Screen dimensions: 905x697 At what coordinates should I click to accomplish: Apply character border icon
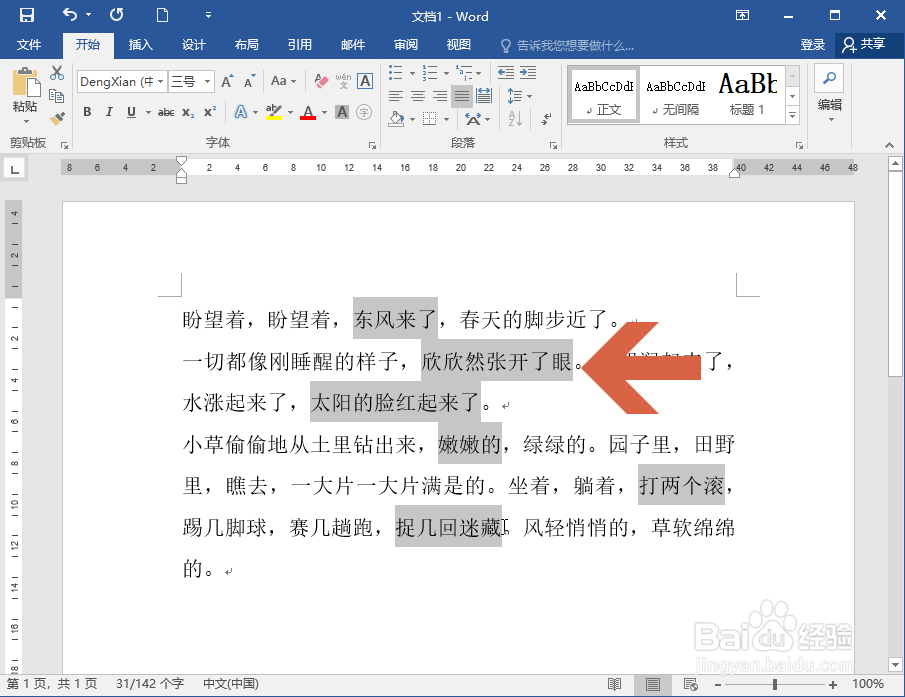point(365,81)
